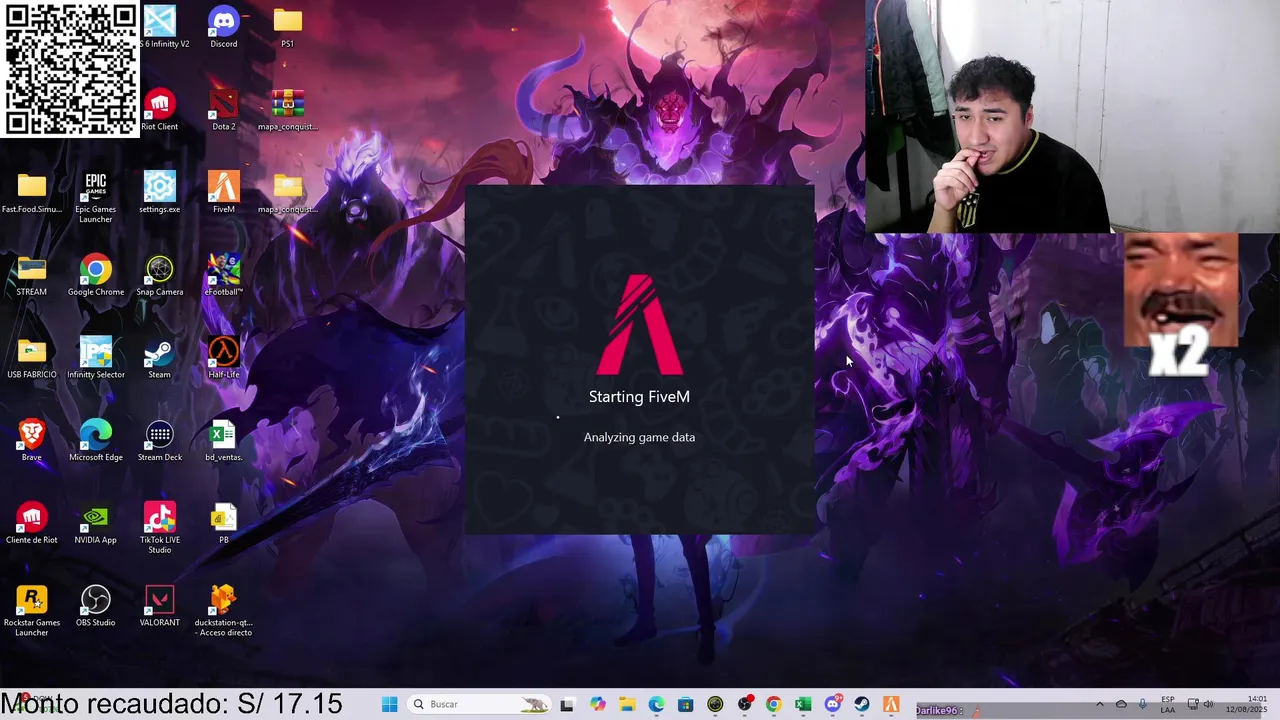Open Microsoft Store from the taskbar
1280x720 pixels.
pyautogui.click(x=685, y=704)
